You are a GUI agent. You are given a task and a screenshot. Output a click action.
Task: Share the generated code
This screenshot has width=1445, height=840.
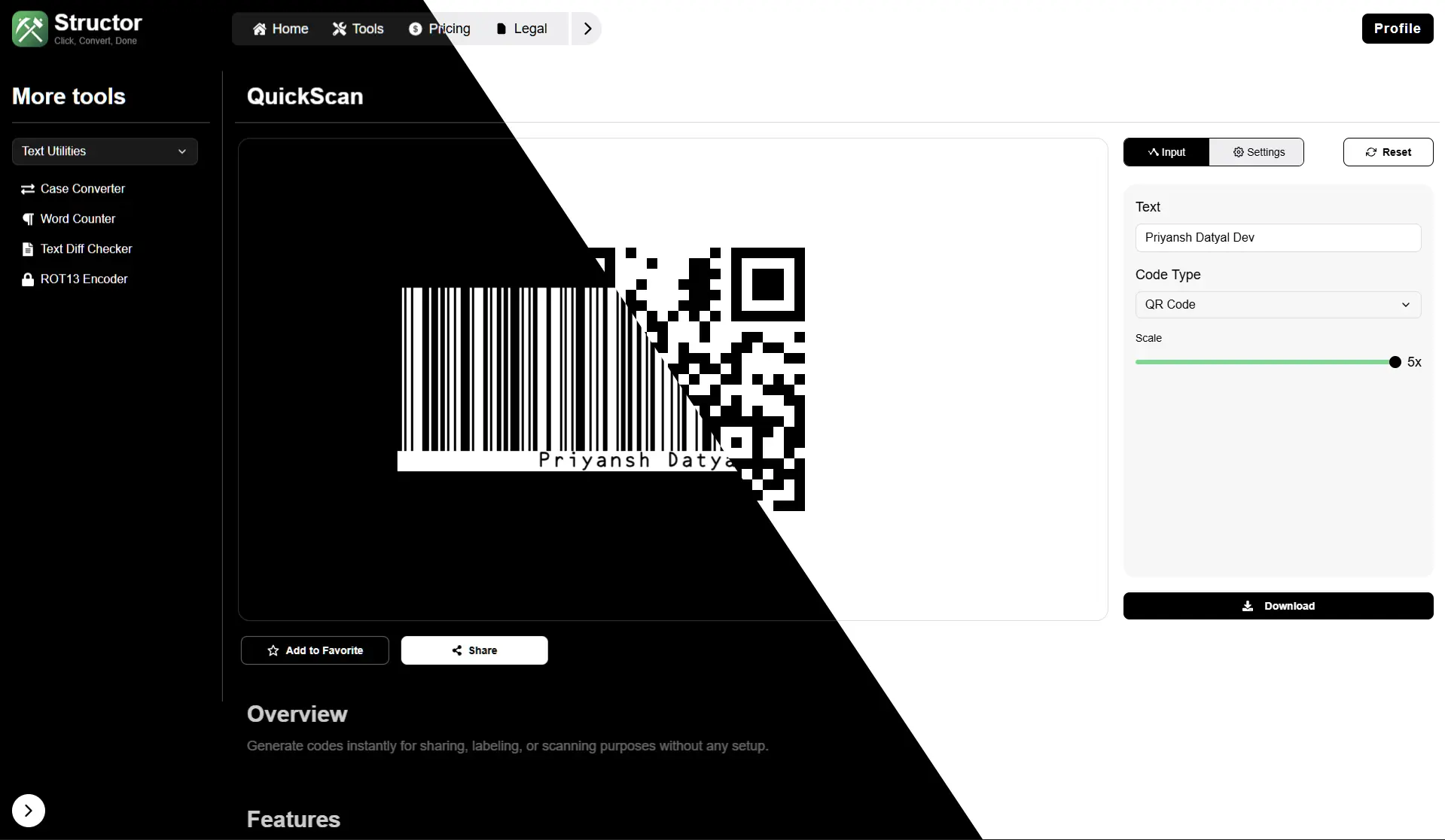pyautogui.click(x=474, y=650)
